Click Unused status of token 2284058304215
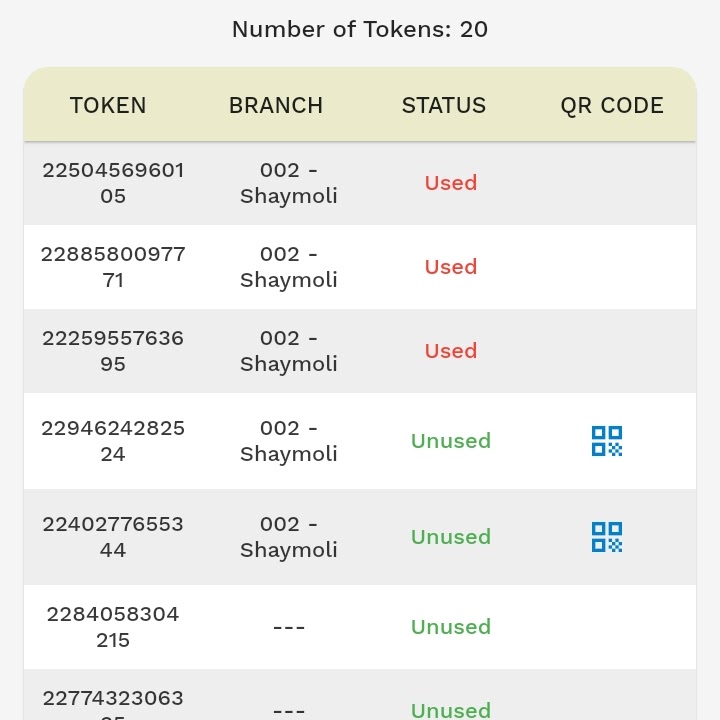The width and height of the screenshot is (720, 720). tap(451, 627)
